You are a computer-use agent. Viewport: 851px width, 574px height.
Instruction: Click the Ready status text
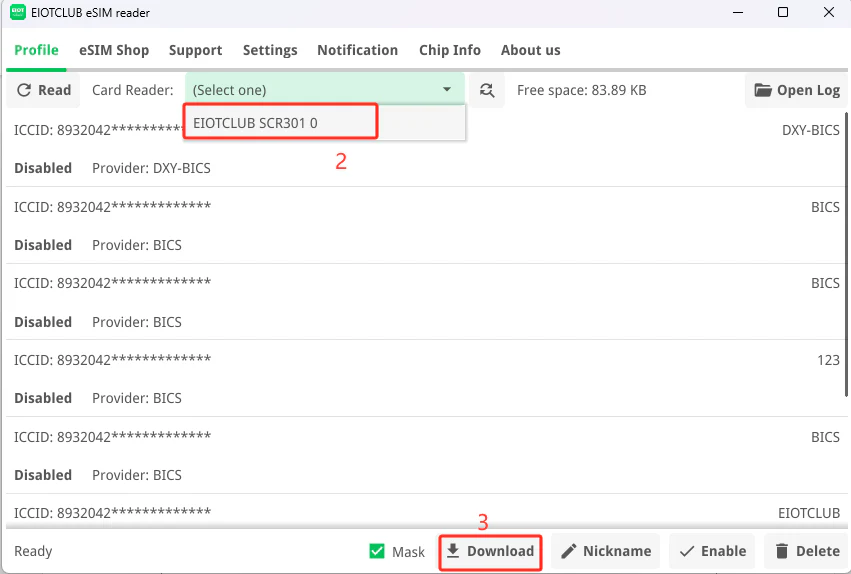(33, 551)
